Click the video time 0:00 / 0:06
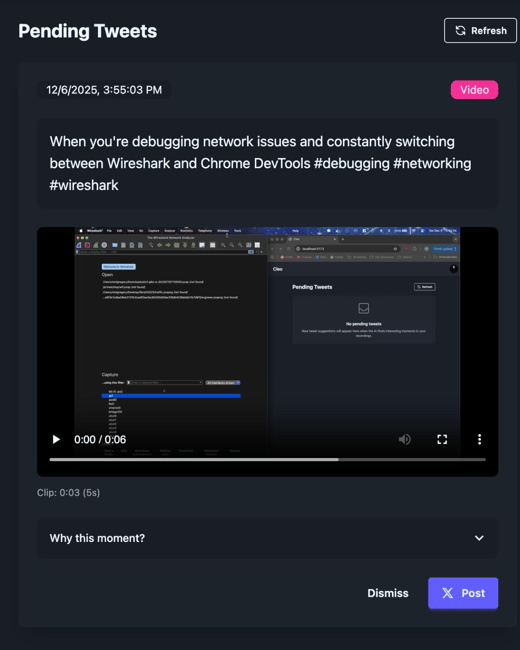This screenshot has width=520, height=650. pyautogui.click(x=100, y=439)
